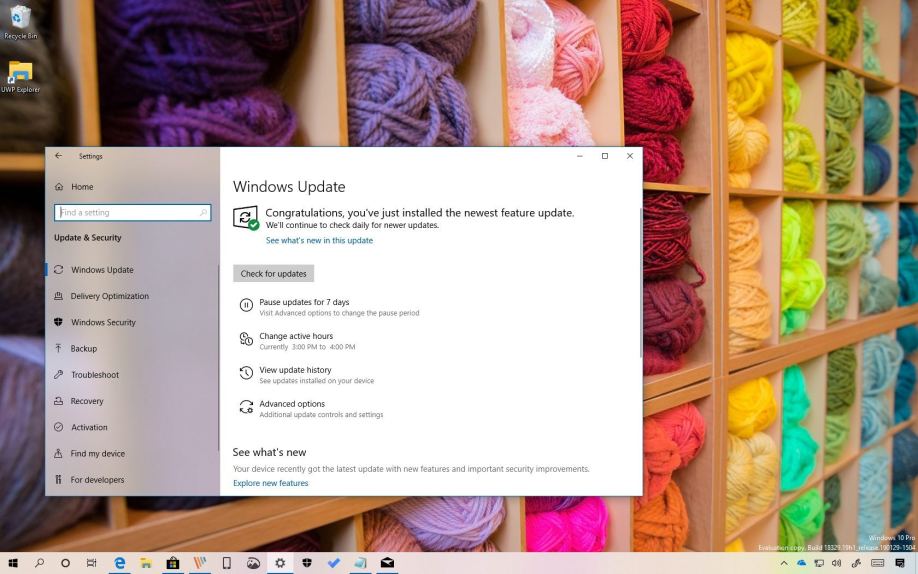
Task: Click the Settings sidebar scrollbar
Action: point(218,357)
